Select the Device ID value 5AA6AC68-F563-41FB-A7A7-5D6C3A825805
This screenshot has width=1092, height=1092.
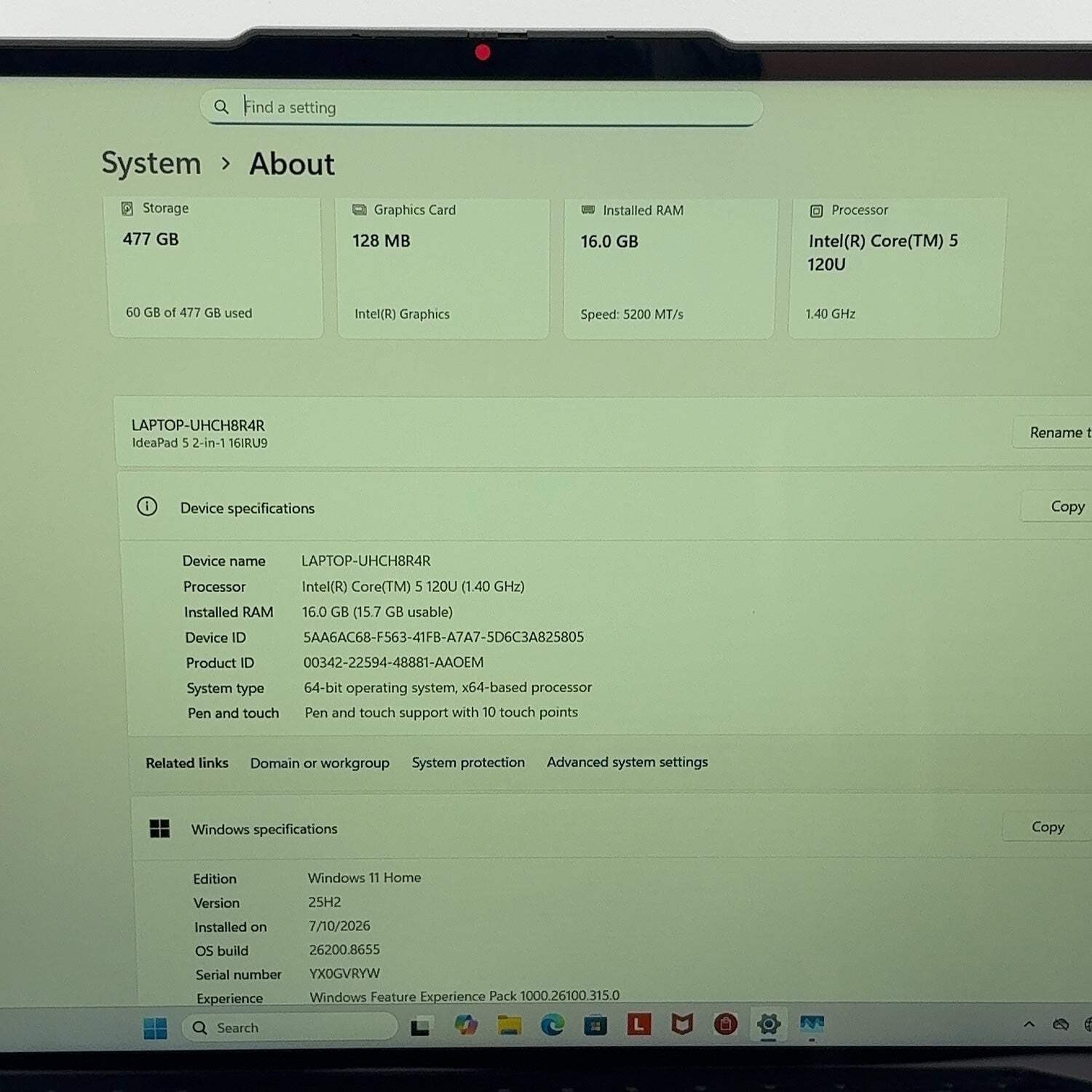pos(443,637)
